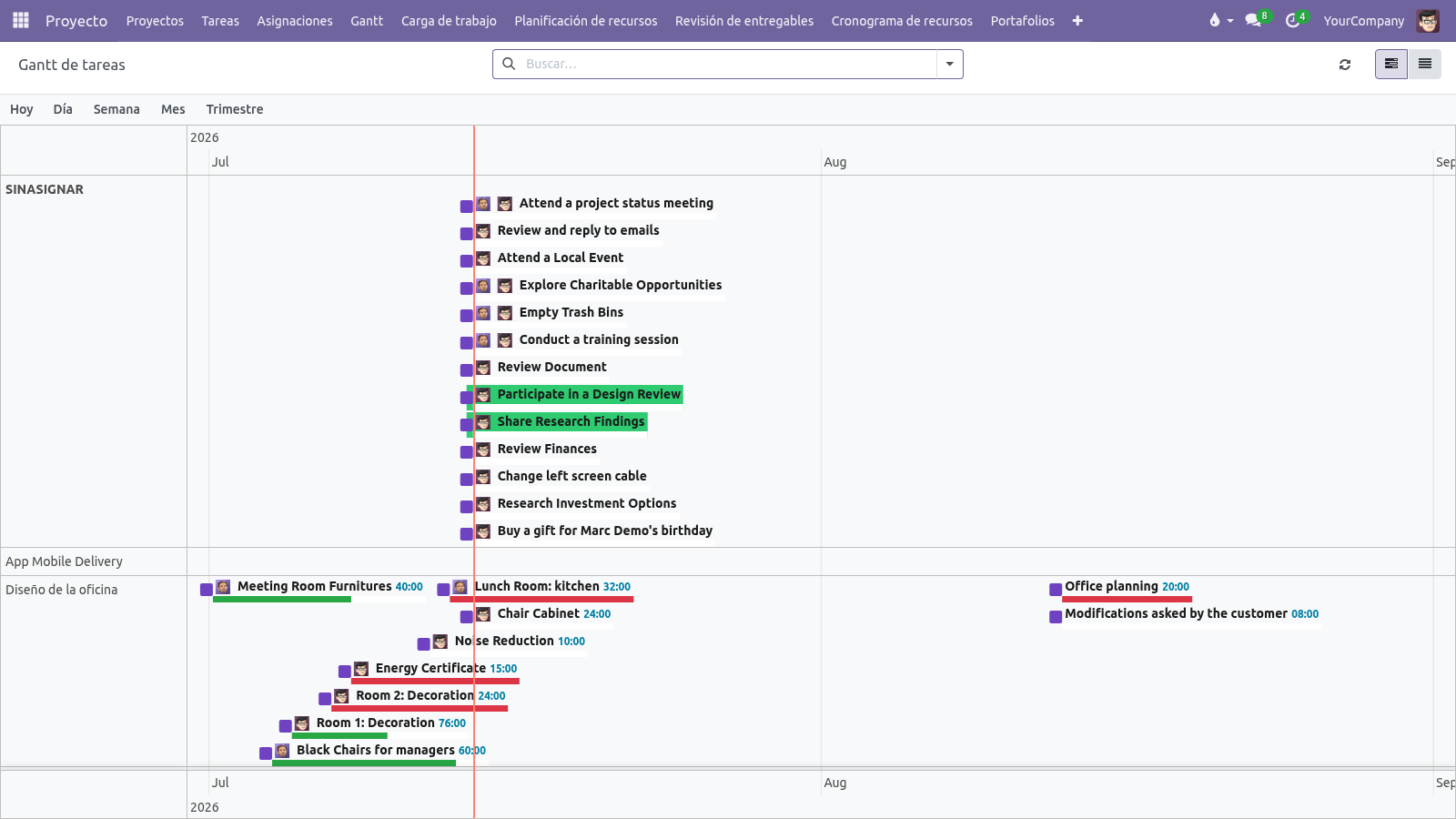The height and width of the screenshot is (819, 1456).
Task: Select the SINASIGNAR group row
Action: (x=94, y=361)
